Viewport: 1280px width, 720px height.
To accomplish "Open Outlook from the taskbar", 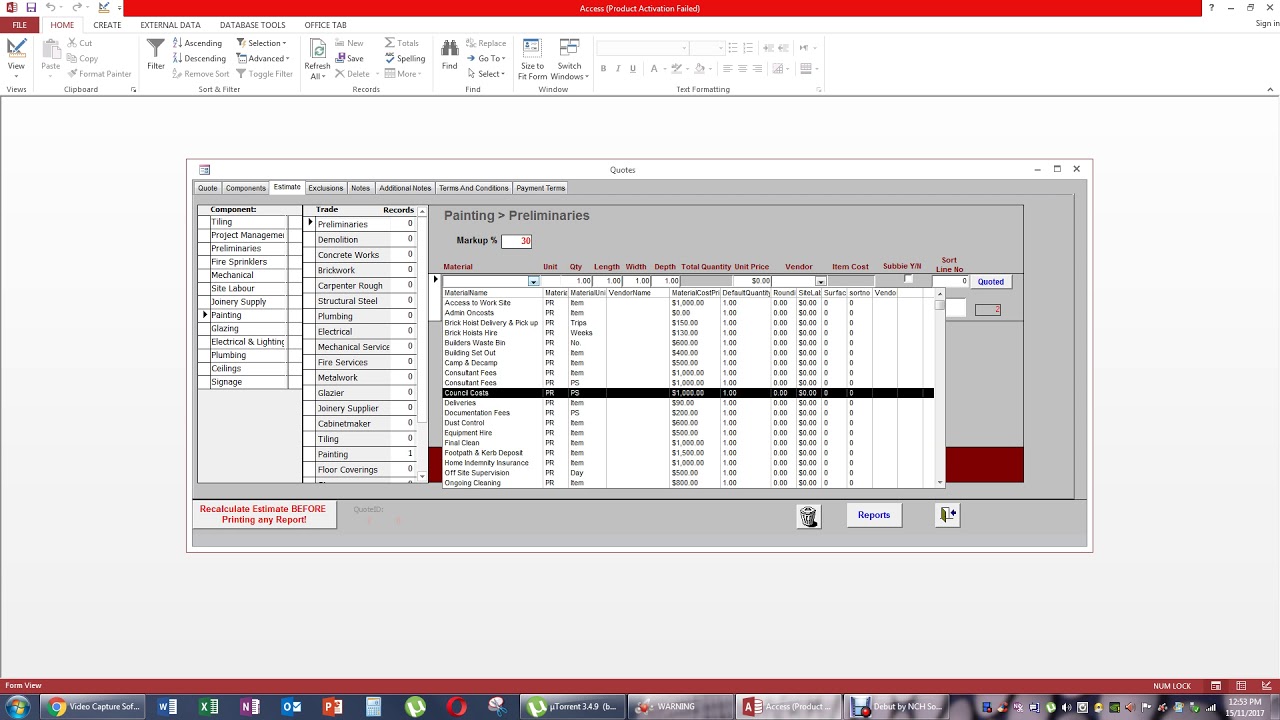I will click(291, 707).
